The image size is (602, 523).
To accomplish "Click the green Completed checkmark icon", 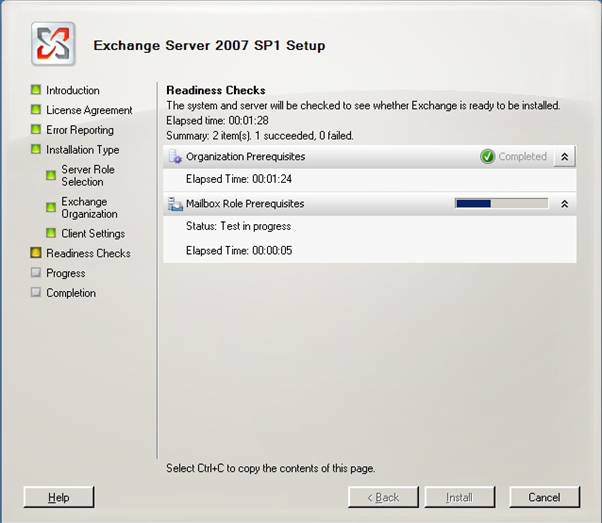I will pos(487,156).
